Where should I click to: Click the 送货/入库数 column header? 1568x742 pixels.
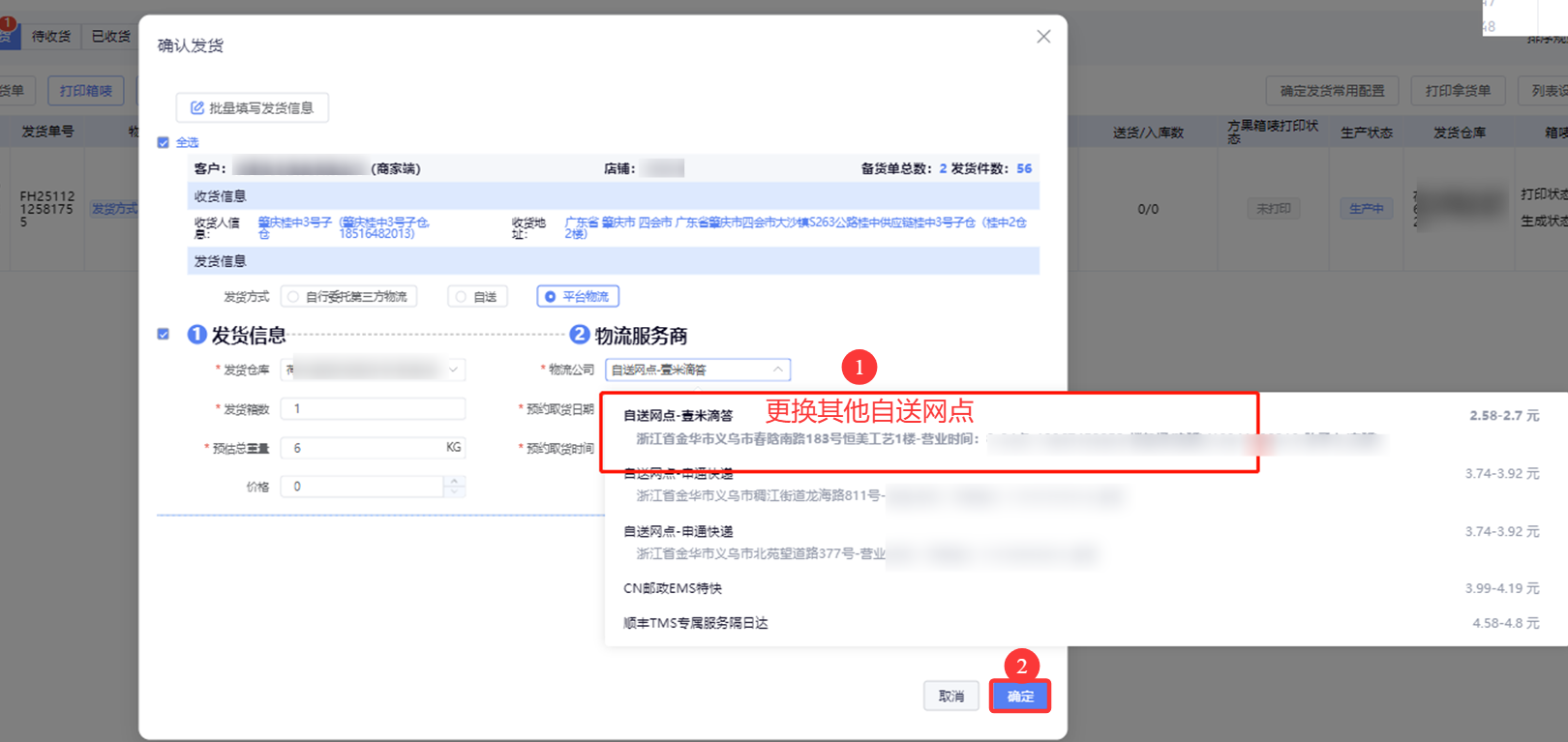tap(1148, 133)
